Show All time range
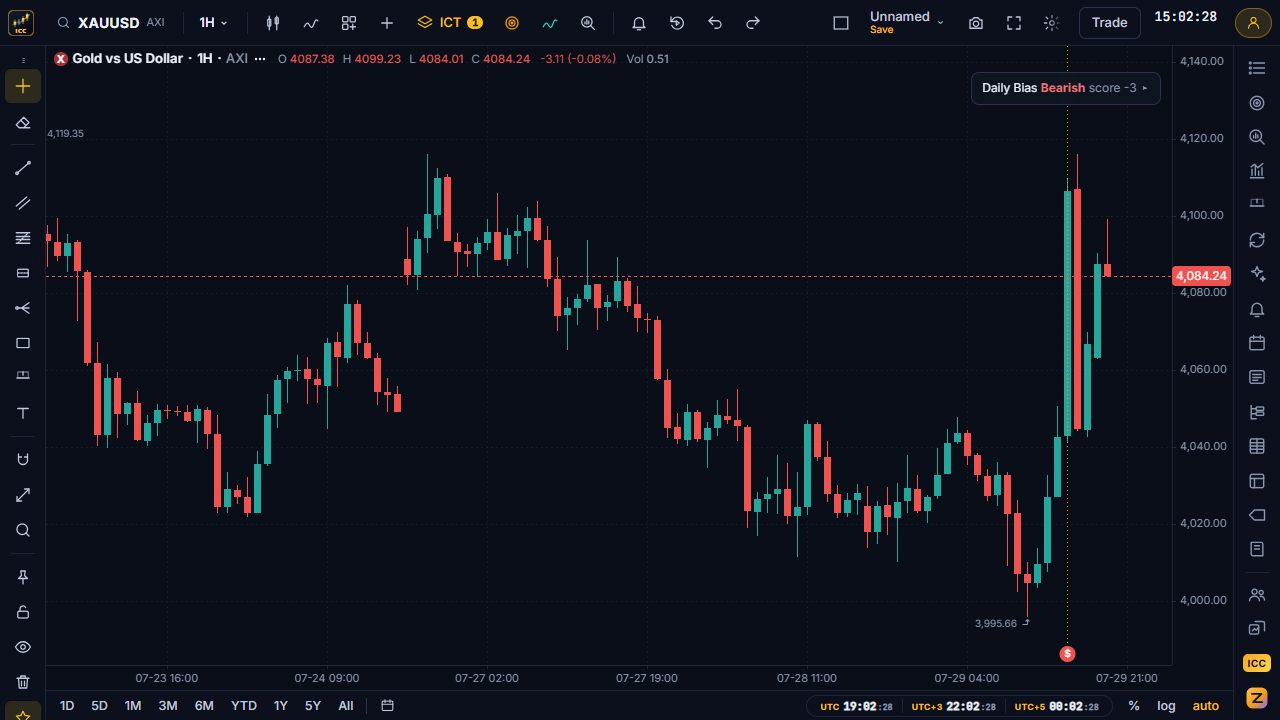 (x=346, y=706)
